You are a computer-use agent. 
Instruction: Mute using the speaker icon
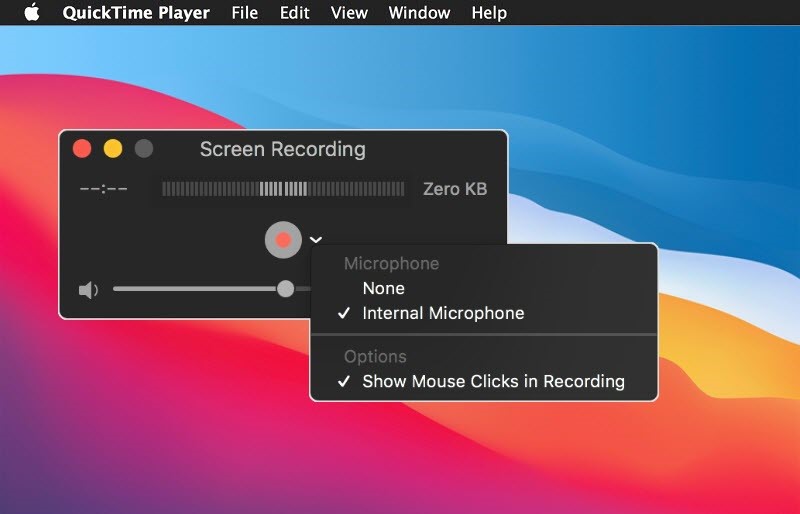88,290
